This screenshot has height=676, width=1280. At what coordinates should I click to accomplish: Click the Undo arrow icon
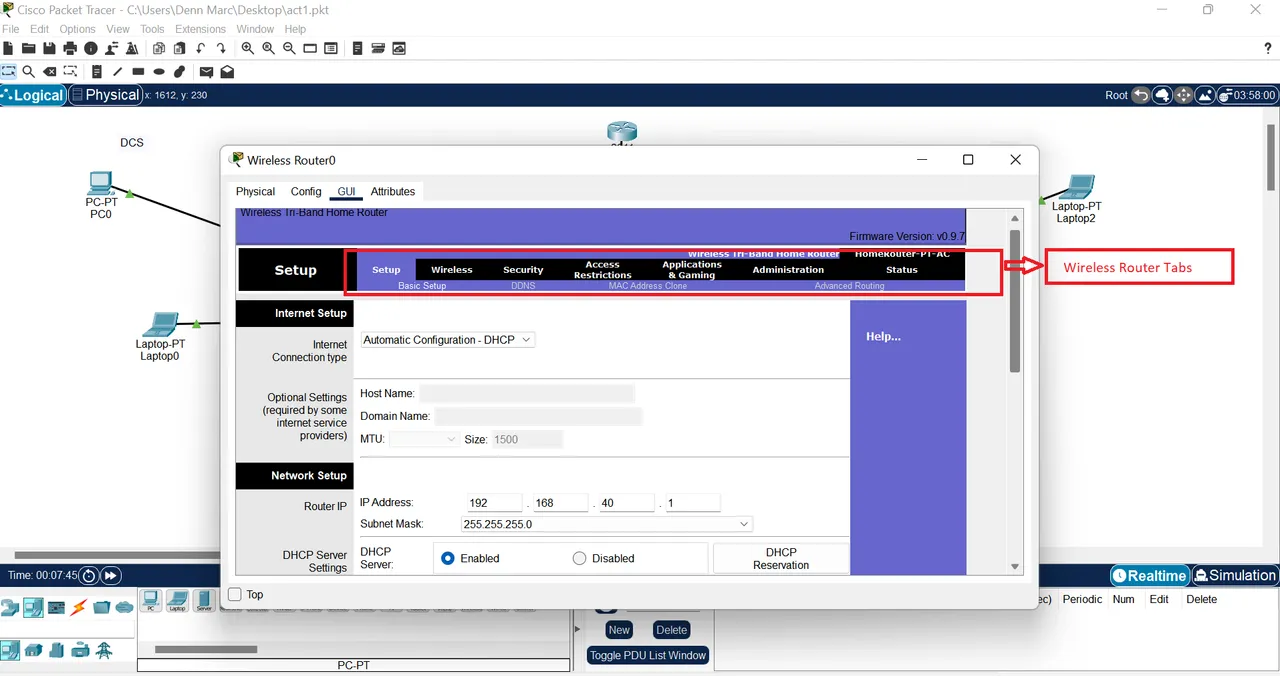coord(201,48)
